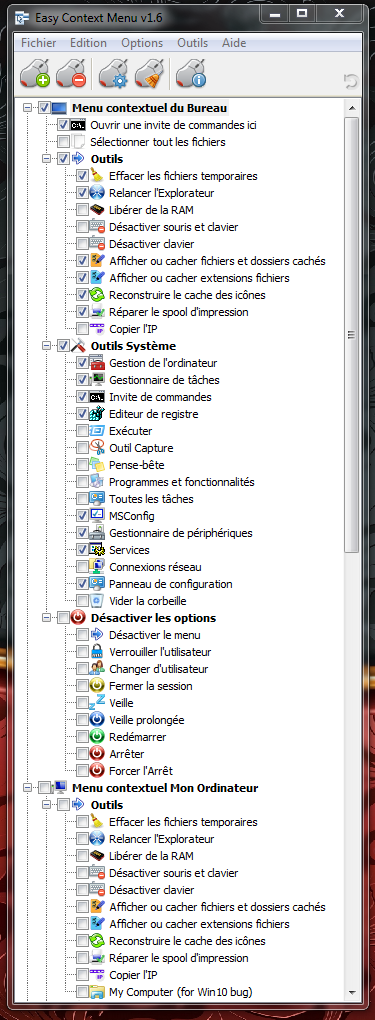Click the Editeur de registre icon
Image resolution: width=375 pixels, height=1020 pixels.
point(97,414)
